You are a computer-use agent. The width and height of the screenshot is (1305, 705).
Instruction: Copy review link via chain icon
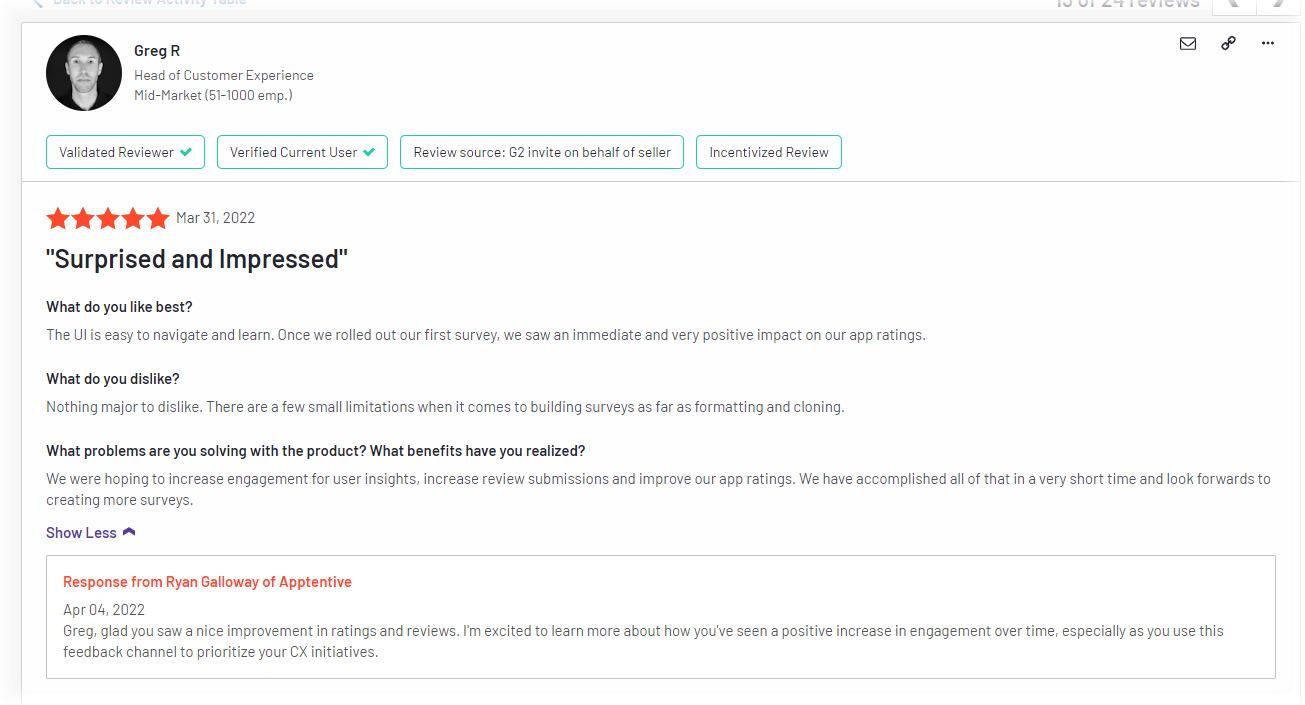(x=1228, y=44)
